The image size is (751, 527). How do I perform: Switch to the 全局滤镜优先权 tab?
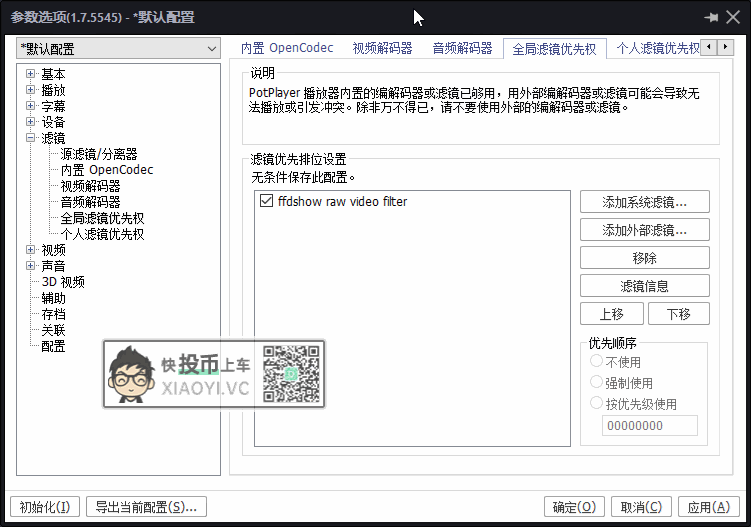click(x=554, y=49)
